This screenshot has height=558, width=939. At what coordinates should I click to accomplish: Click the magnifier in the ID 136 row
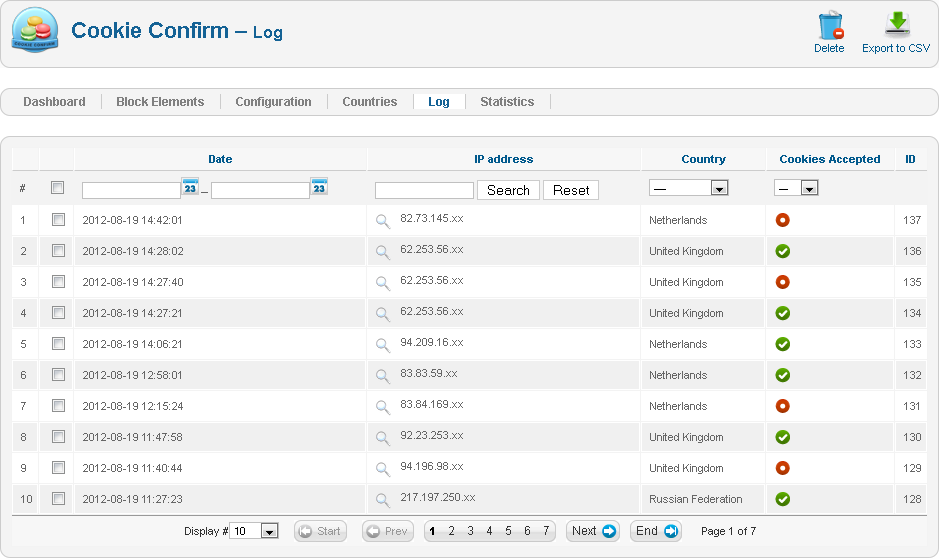pyautogui.click(x=383, y=252)
